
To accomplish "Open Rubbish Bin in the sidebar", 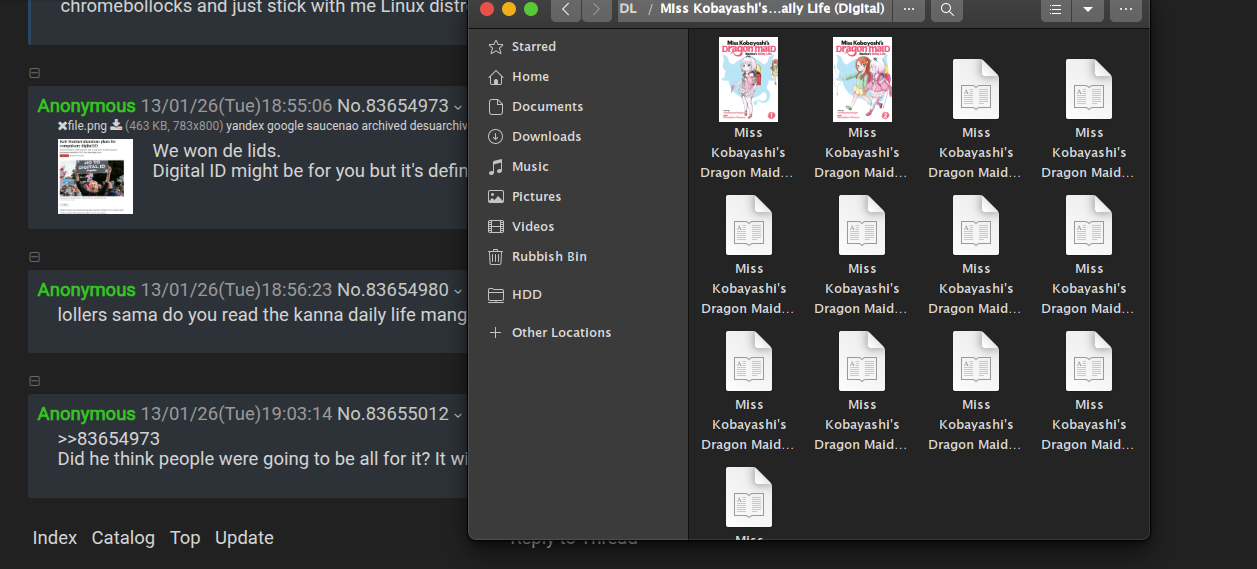I will tap(578, 257).
